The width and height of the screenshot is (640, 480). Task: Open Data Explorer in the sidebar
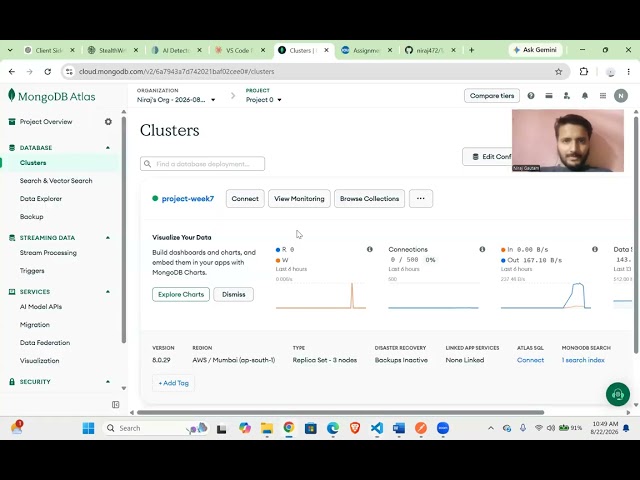pyautogui.click(x=41, y=198)
